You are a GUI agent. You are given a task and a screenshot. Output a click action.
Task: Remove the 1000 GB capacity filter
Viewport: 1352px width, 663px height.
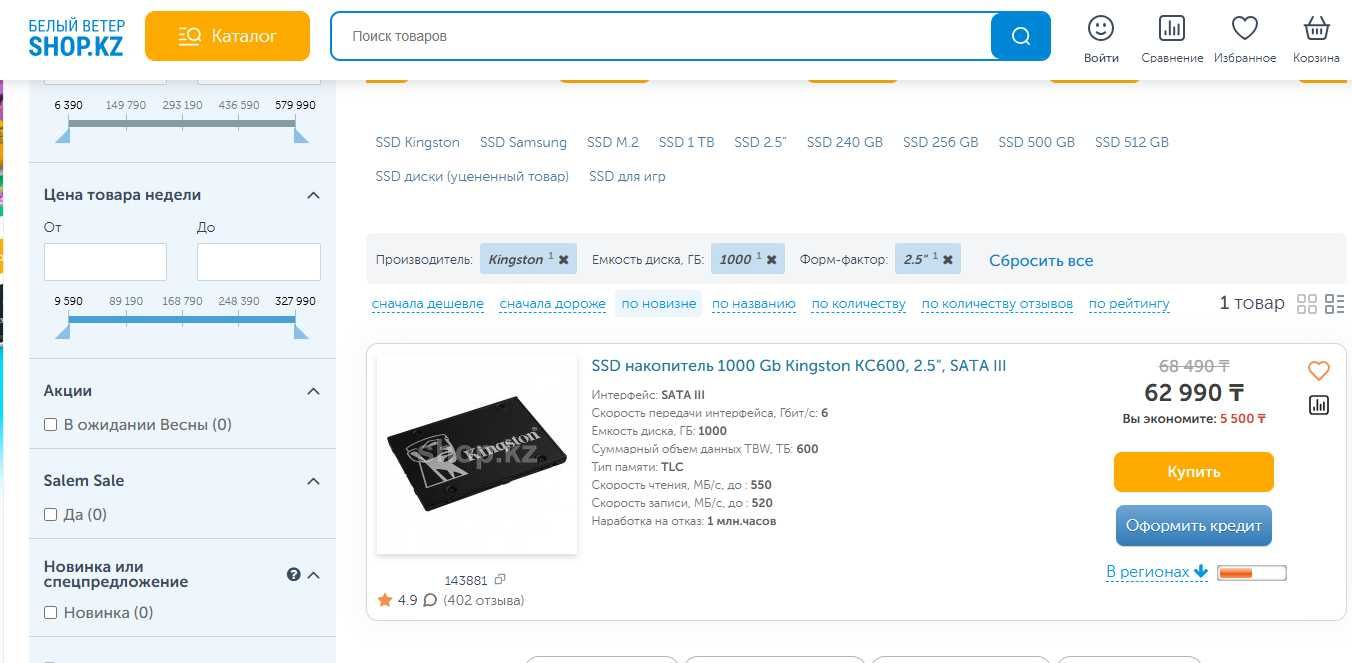(x=772, y=259)
